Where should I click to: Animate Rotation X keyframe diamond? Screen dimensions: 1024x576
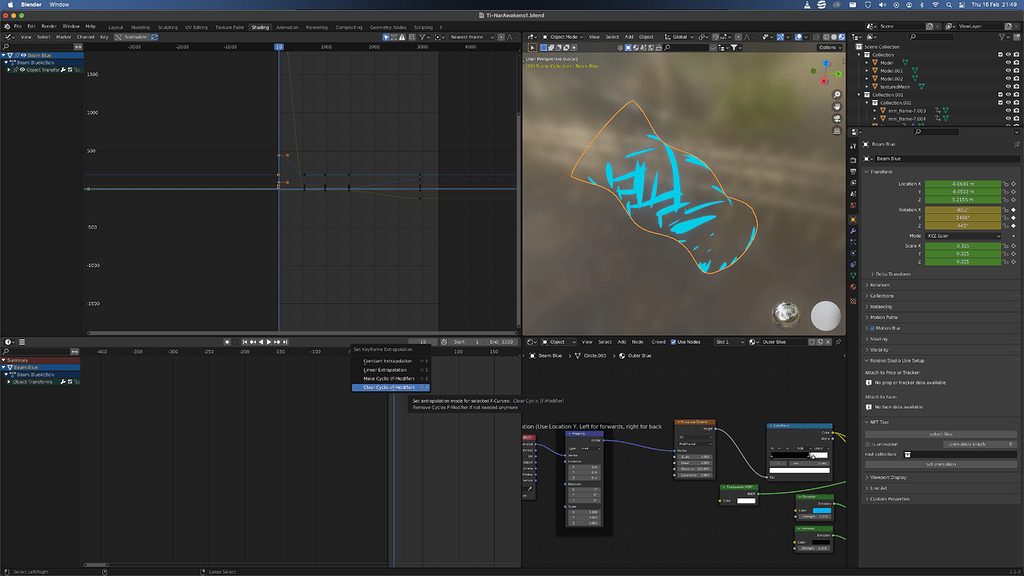pyautogui.click(x=1014, y=210)
